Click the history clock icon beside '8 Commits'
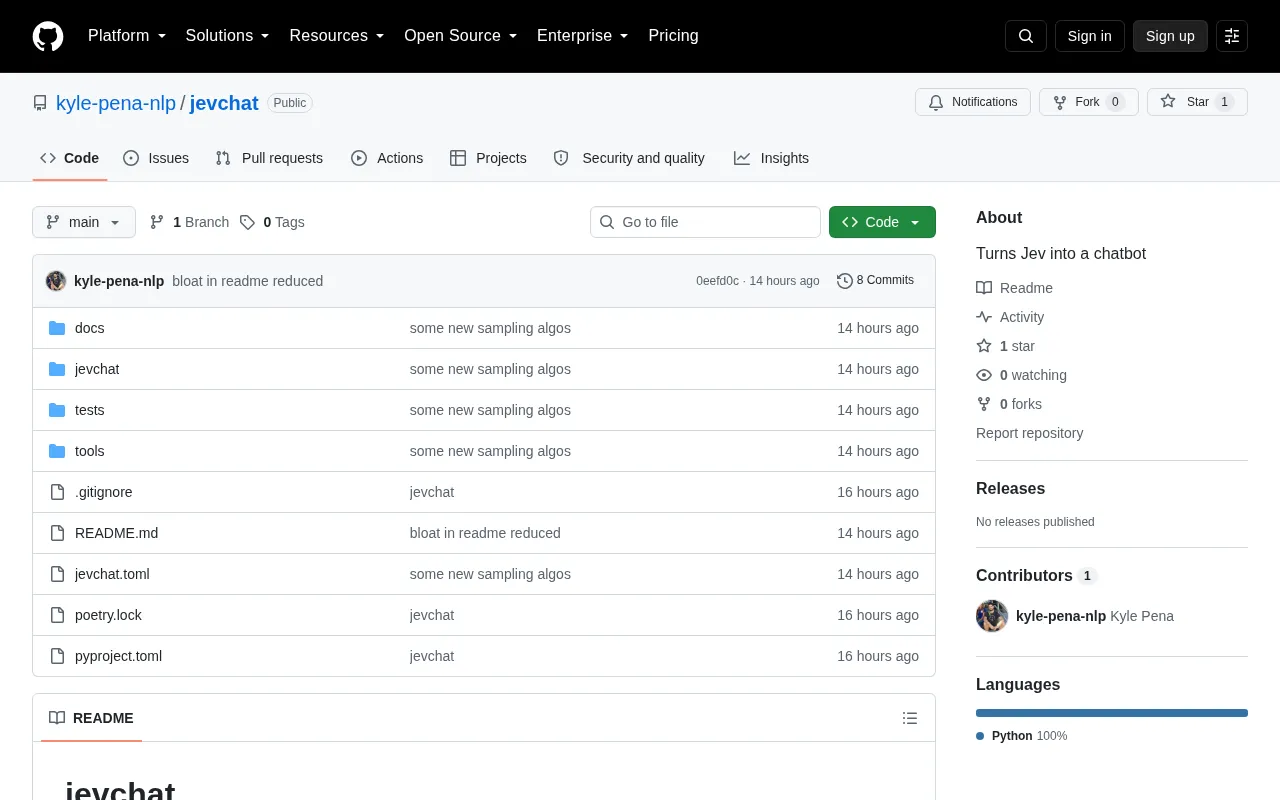Viewport: 1280px width, 800px height. [x=845, y=281]
